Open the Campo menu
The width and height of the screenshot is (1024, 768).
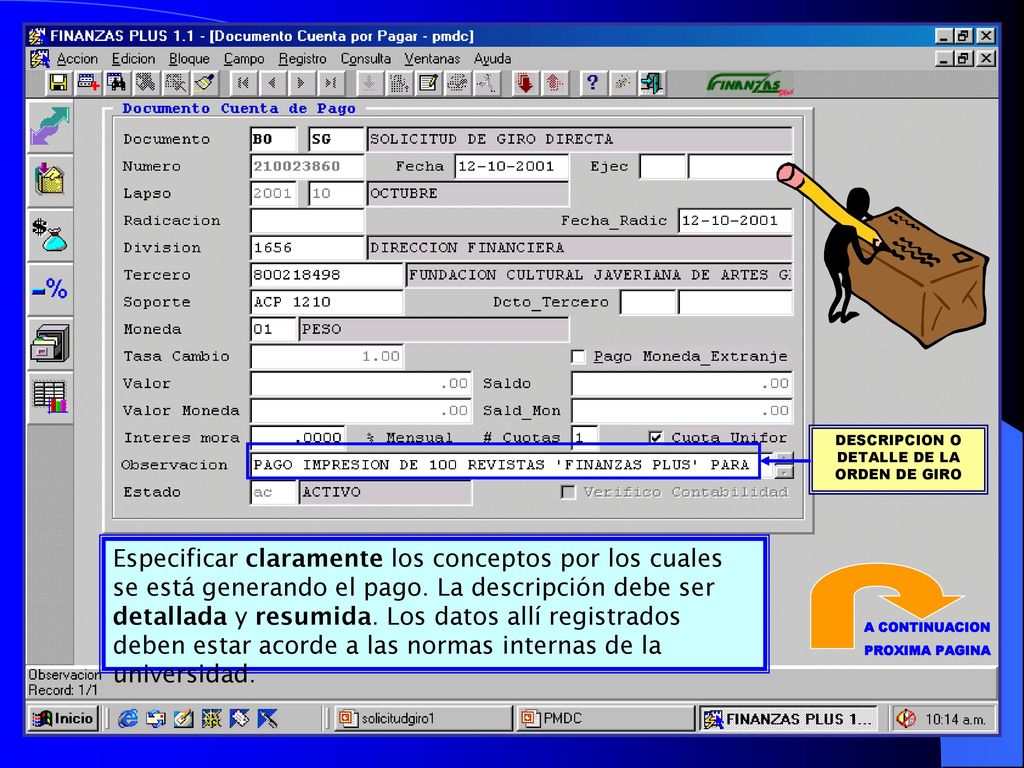(244, 59)
